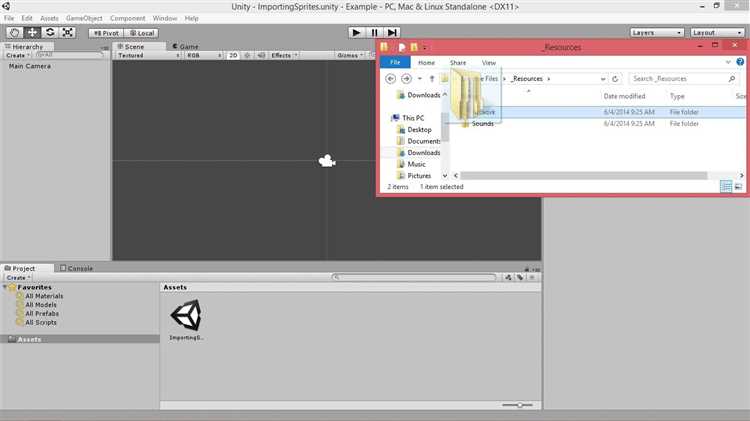Start Play mode with the Play button
This screenshot has height=421, width=750.
[x=356, y=33]
